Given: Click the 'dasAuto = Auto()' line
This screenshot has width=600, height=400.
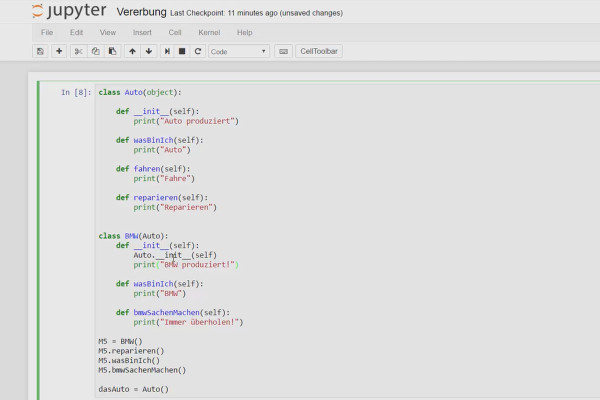Looking at the screenshot, I should click(x=134, y=389).
